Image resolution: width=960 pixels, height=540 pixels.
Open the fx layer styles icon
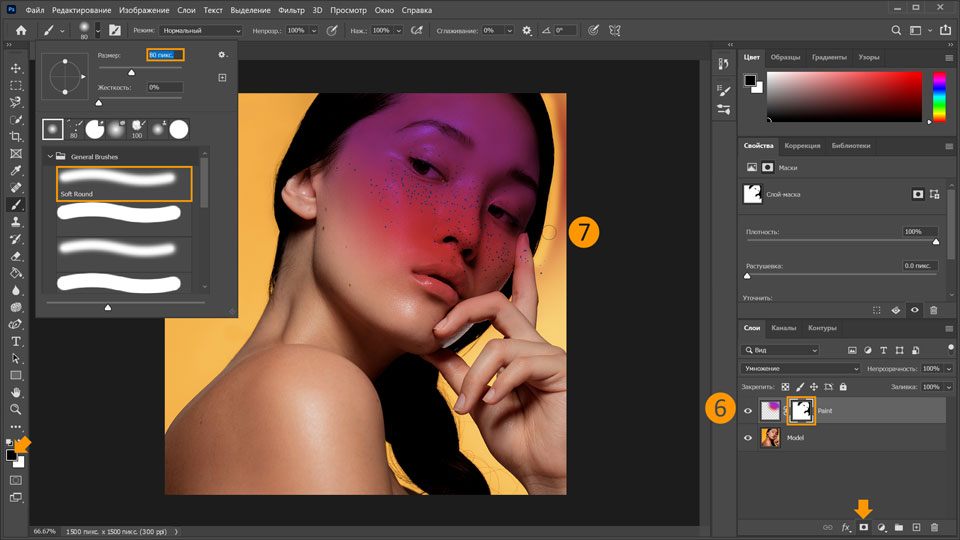[846, 527]
